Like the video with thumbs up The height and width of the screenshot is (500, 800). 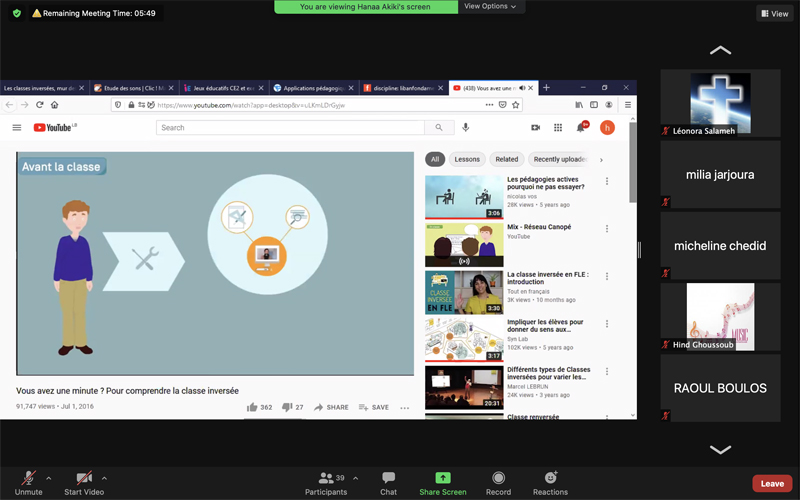click(x=259, y=407)
